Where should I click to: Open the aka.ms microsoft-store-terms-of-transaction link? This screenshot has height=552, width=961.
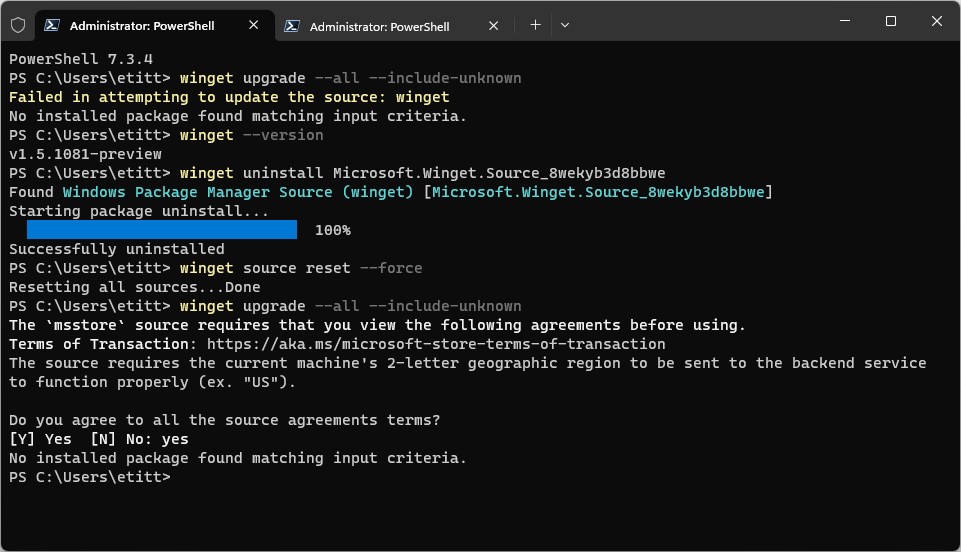pos(436,344)
